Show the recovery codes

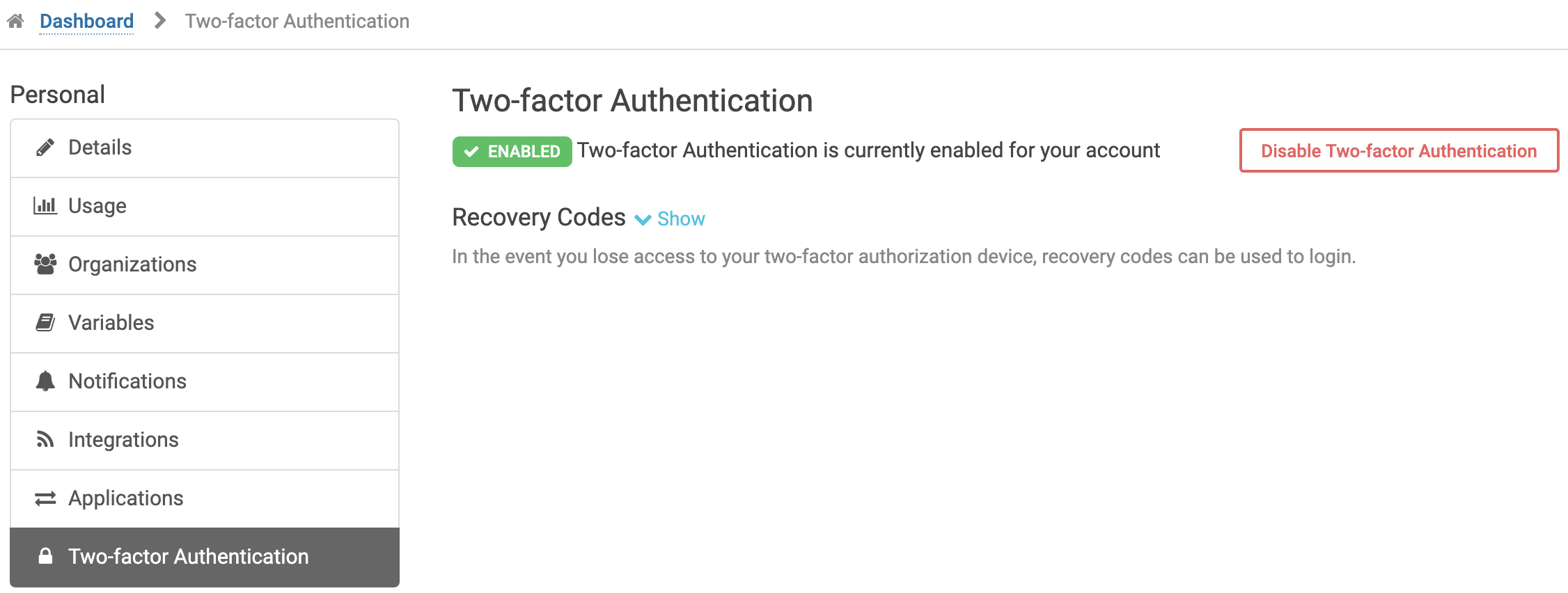click(x=680, y=219)
